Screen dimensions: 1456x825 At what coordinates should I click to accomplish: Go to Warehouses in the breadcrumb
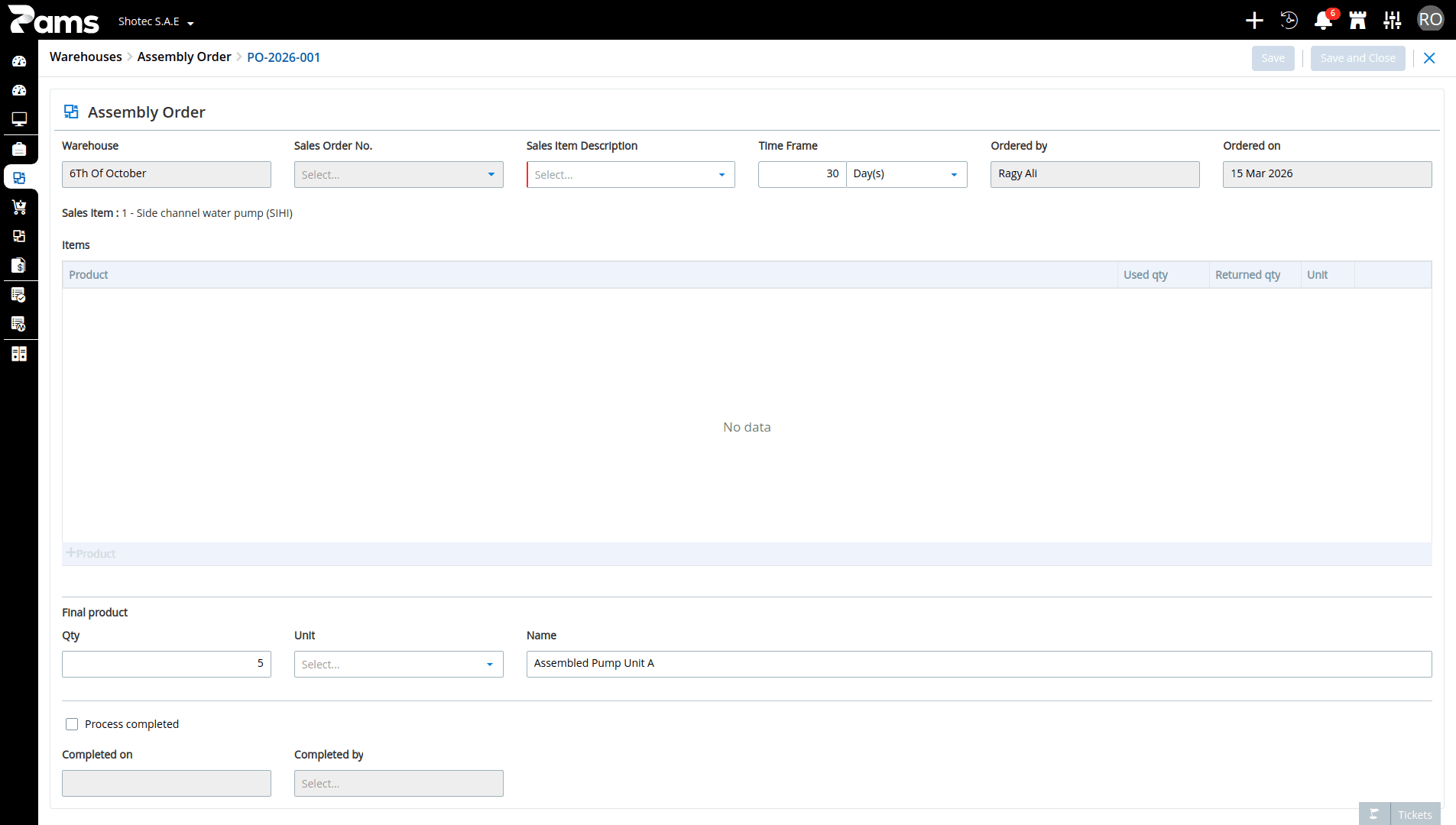(x=86, y=57)
